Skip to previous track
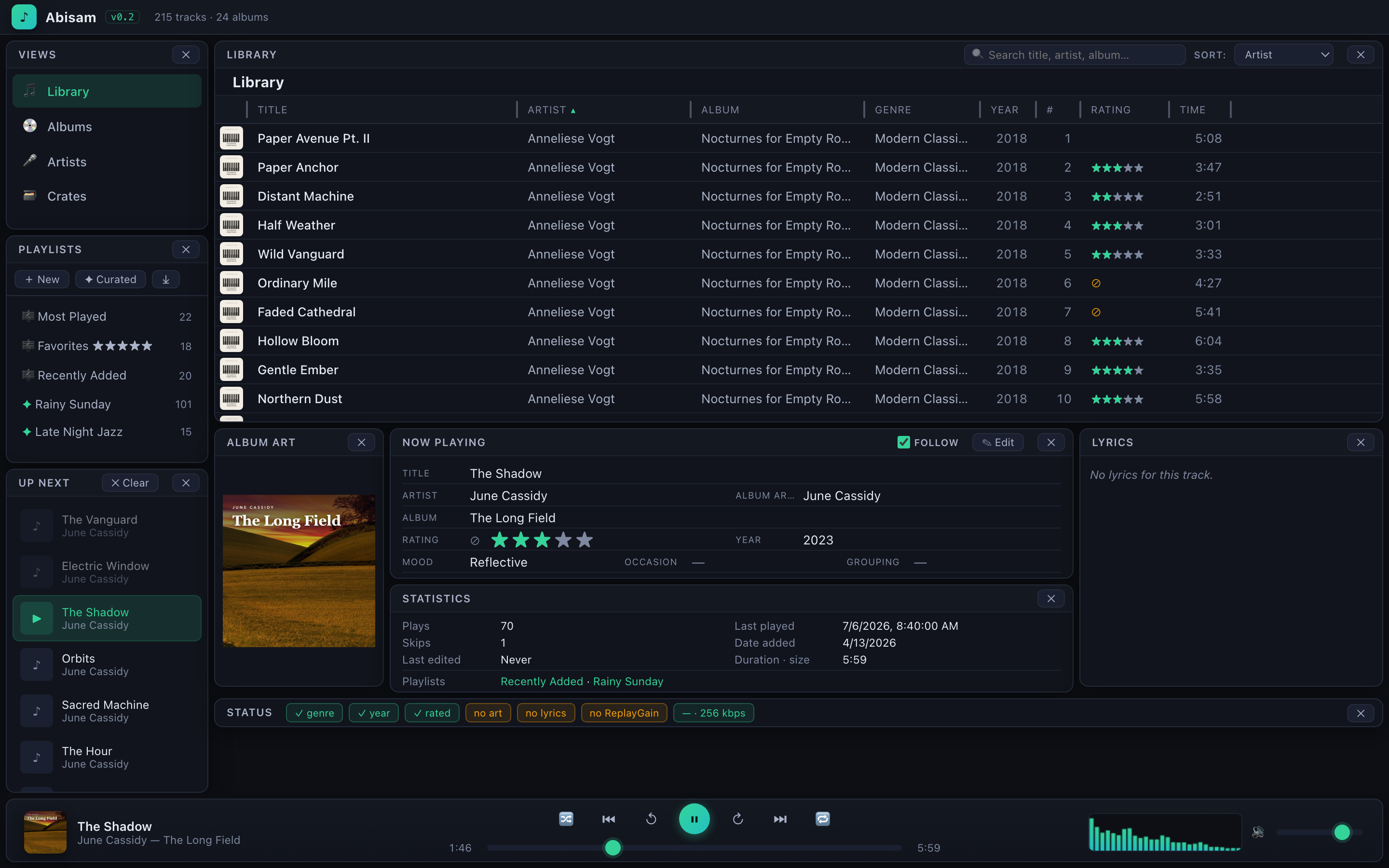 [608, 819]
